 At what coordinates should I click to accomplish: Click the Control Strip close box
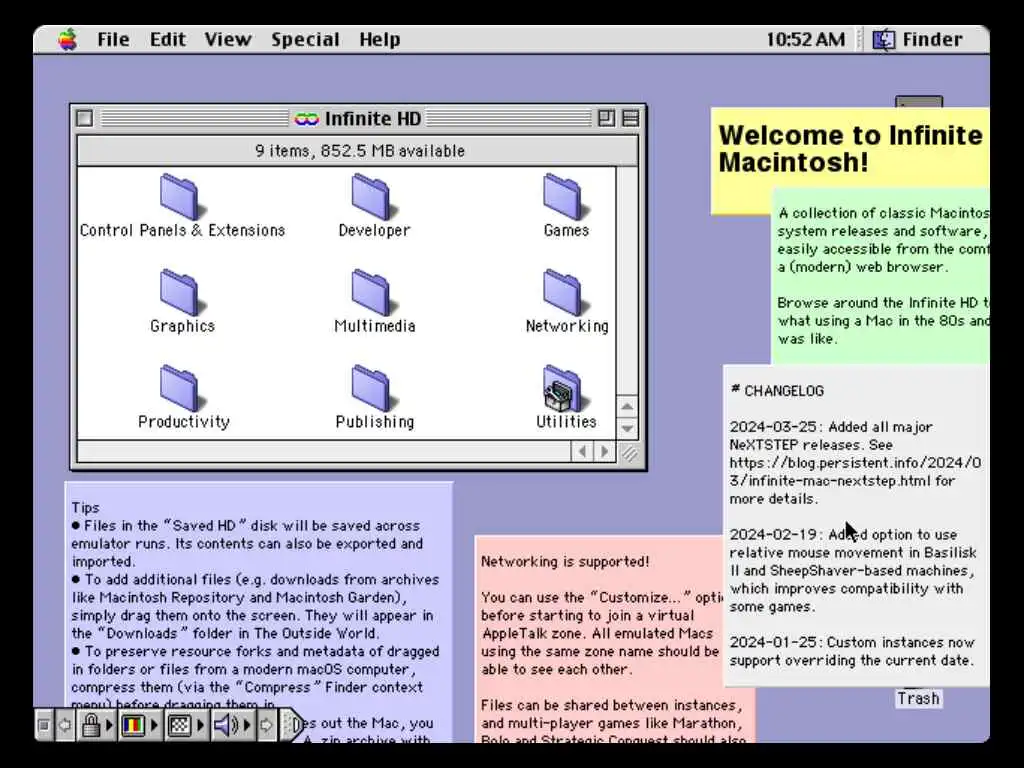[x=44, y=725]
